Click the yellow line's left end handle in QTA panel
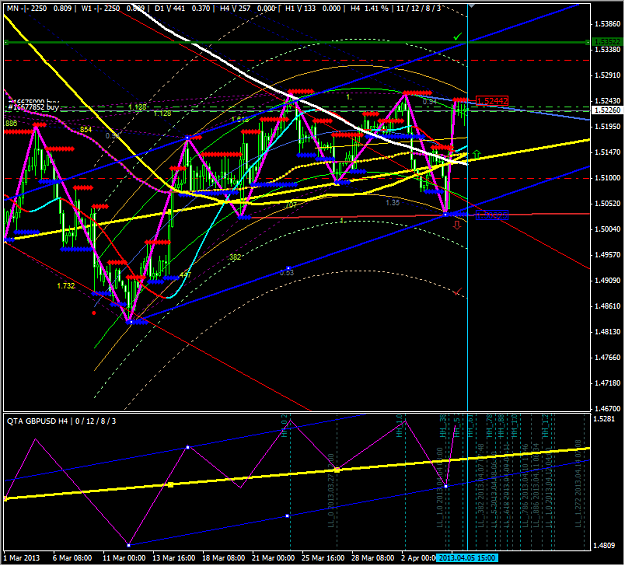Screen dimensions: 625x566 [6, 499]
